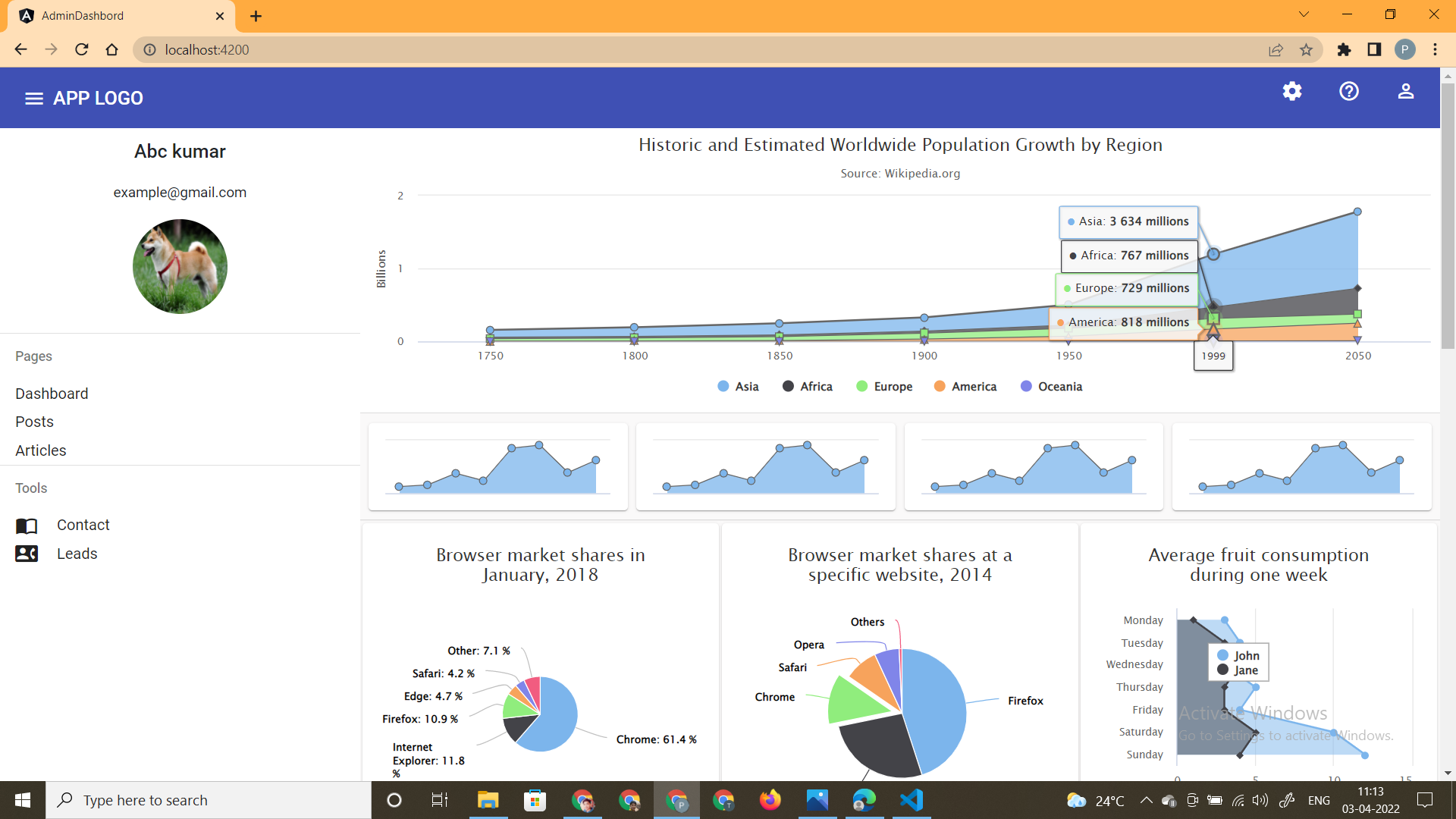Screen dimensions: 1456x819
Task: Select the Leads contacts icon under Tools
Action: coord(27,554)
